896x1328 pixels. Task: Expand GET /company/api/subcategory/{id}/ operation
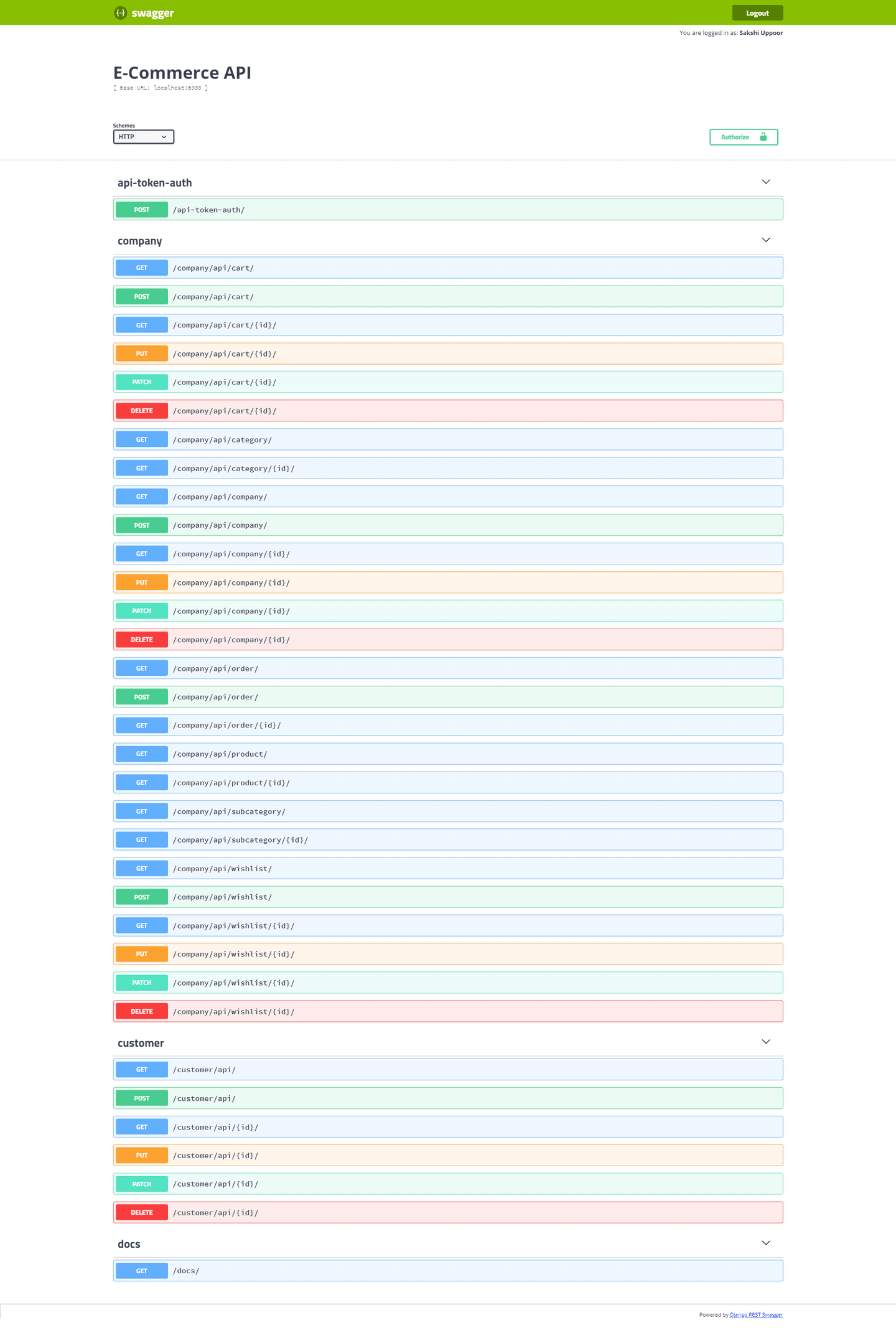coord(448,839)
